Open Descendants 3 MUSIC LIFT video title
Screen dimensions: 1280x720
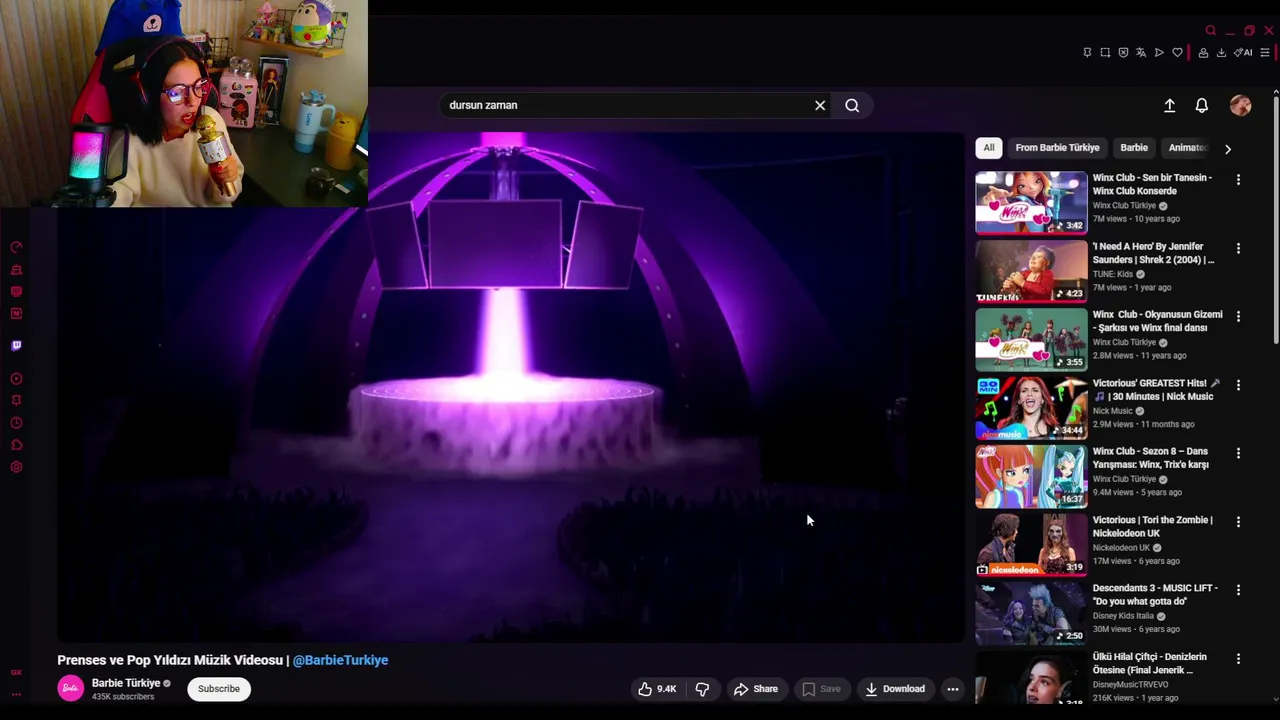1155,595
